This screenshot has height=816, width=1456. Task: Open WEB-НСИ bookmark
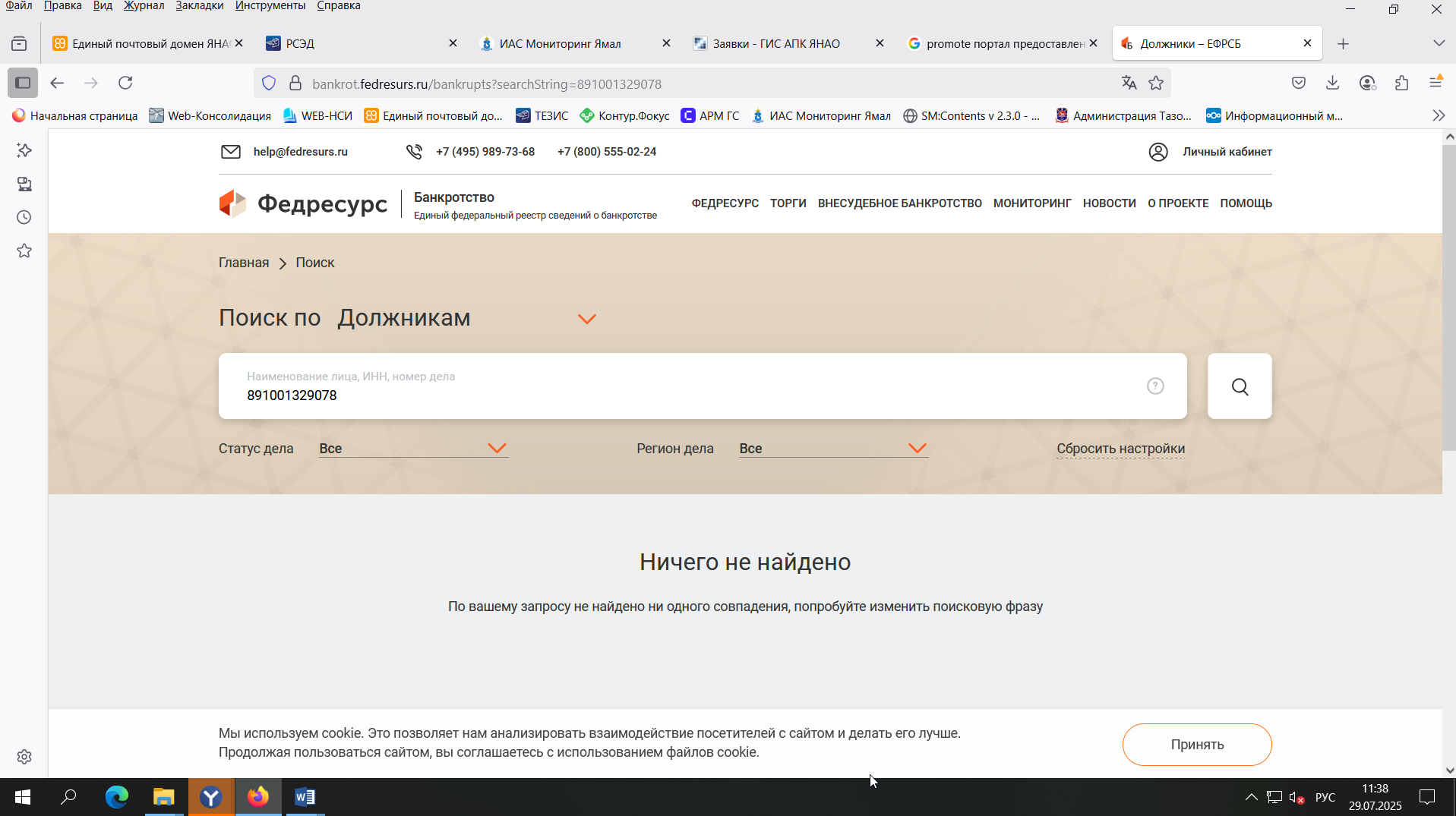[x=318, y=115]
